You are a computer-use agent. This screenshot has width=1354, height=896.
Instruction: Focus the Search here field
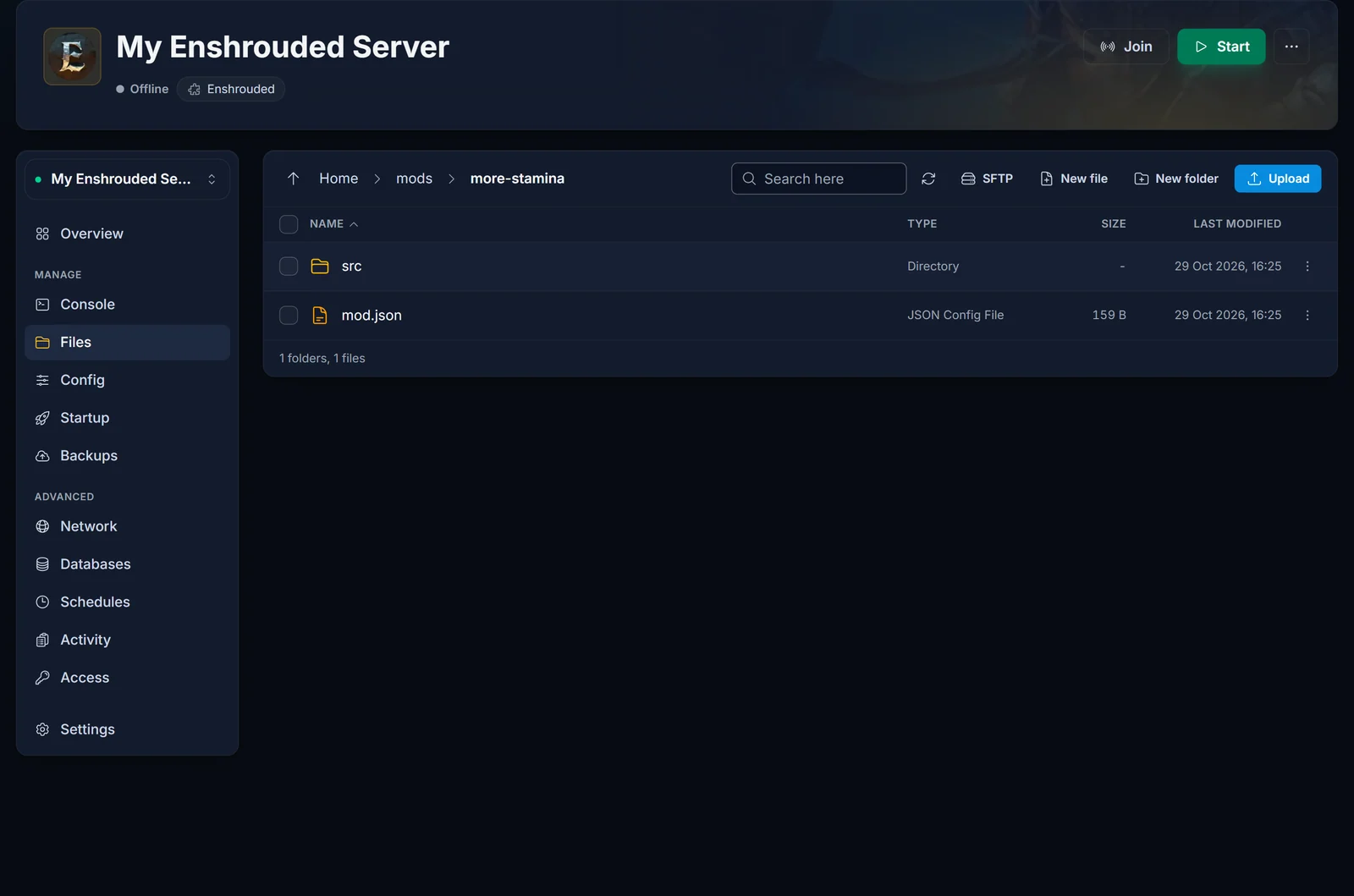[818, 179]
